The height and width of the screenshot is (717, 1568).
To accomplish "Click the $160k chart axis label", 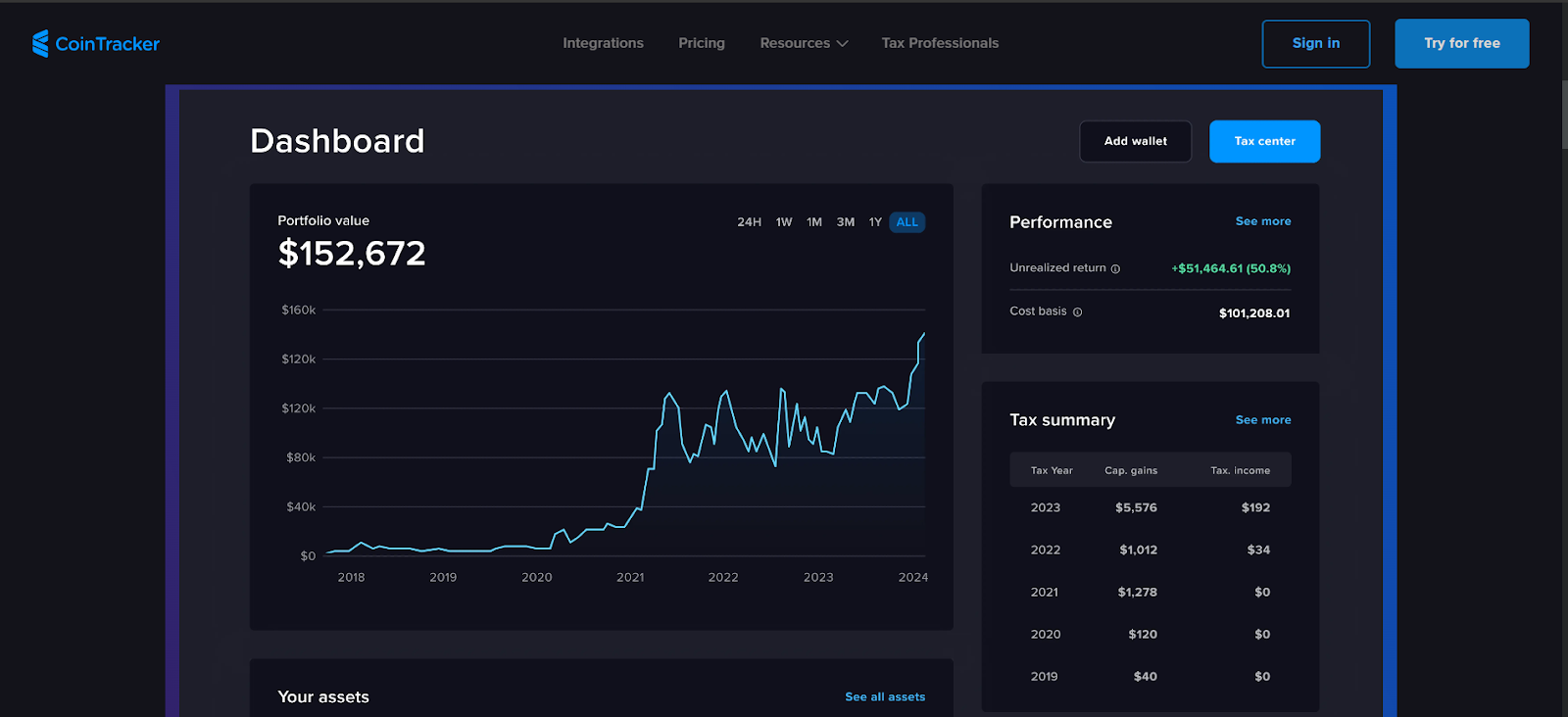I will (x=299, y=311).
